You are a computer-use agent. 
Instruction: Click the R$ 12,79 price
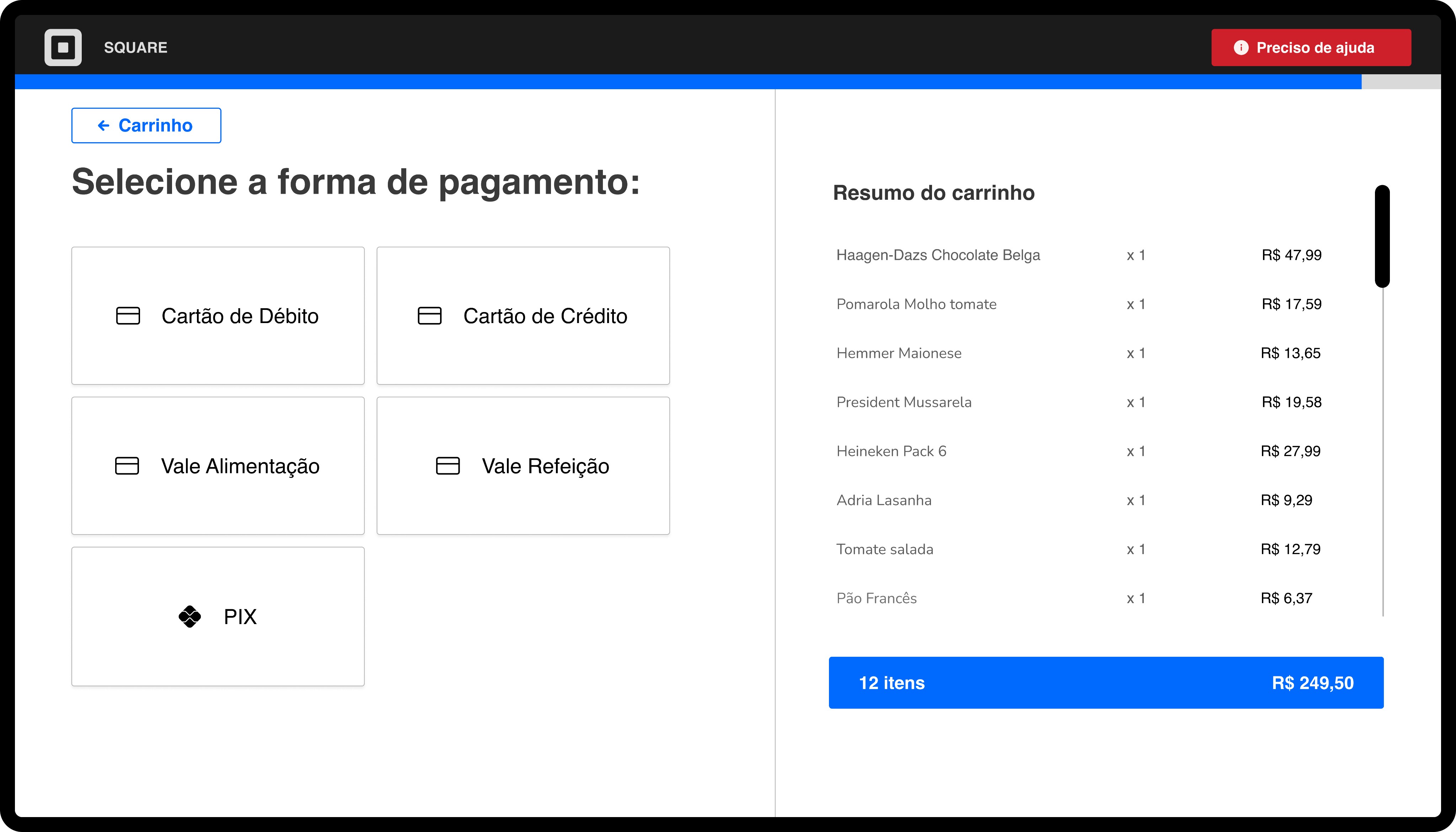pos(1290,549)
